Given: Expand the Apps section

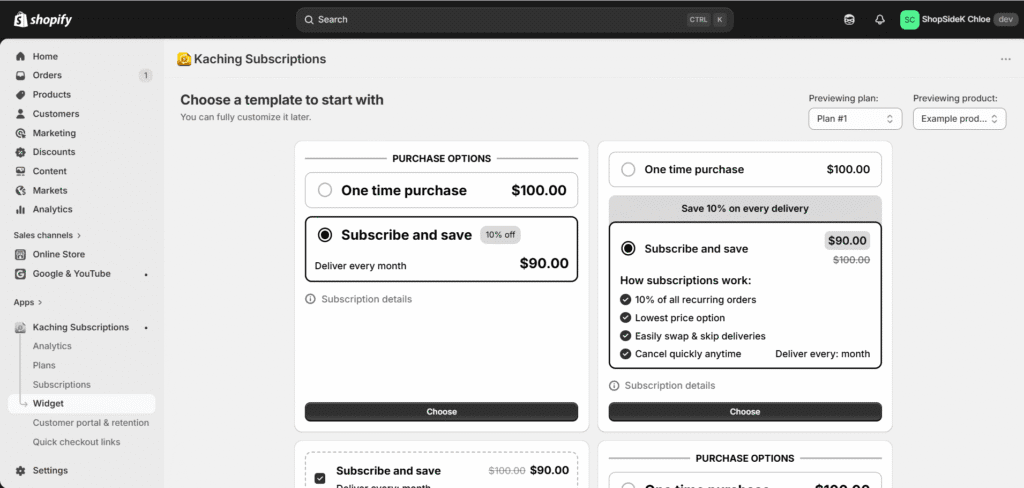Looking at the screenshot, I should [x=27, y=302].
